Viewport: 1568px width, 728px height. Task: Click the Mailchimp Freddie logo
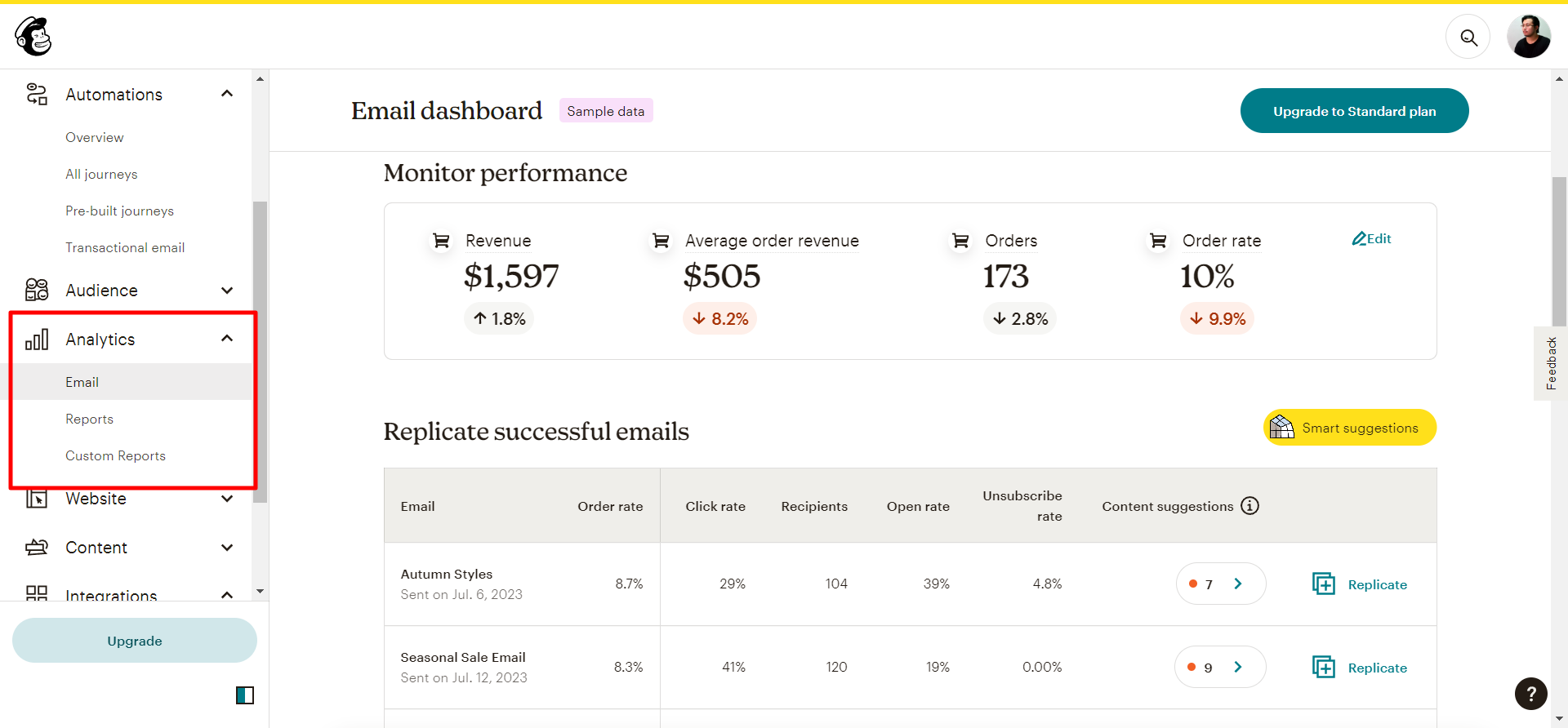(x=33, y=36)
